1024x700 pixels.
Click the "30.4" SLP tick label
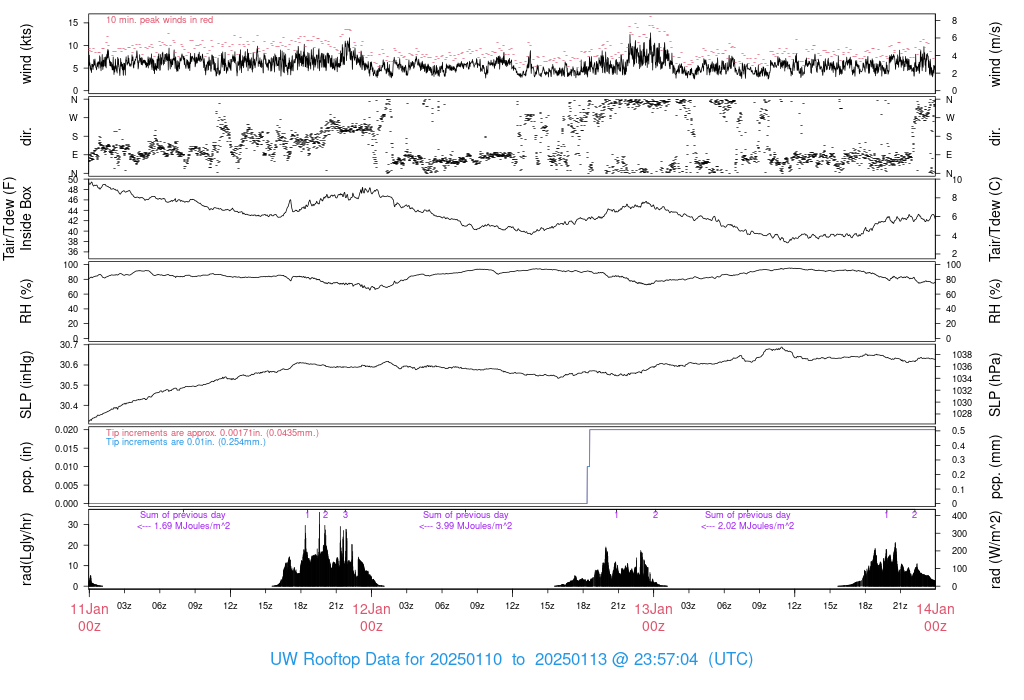point(69,406)
